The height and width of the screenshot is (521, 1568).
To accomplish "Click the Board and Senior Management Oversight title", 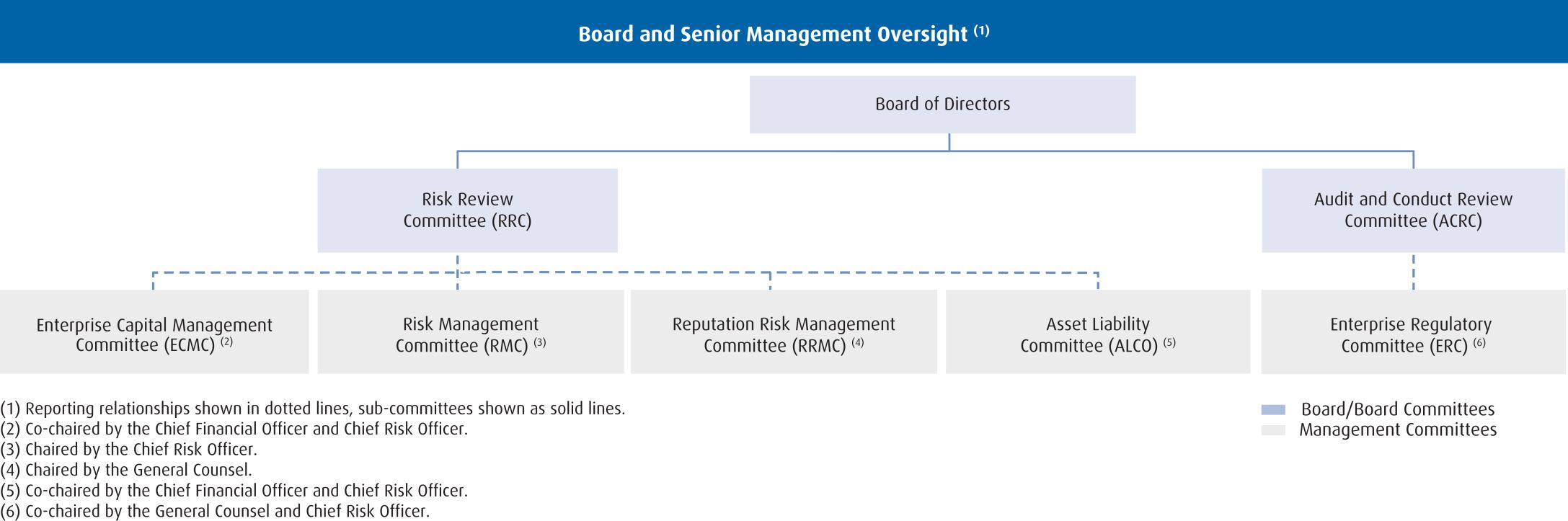I will point(772,34).
